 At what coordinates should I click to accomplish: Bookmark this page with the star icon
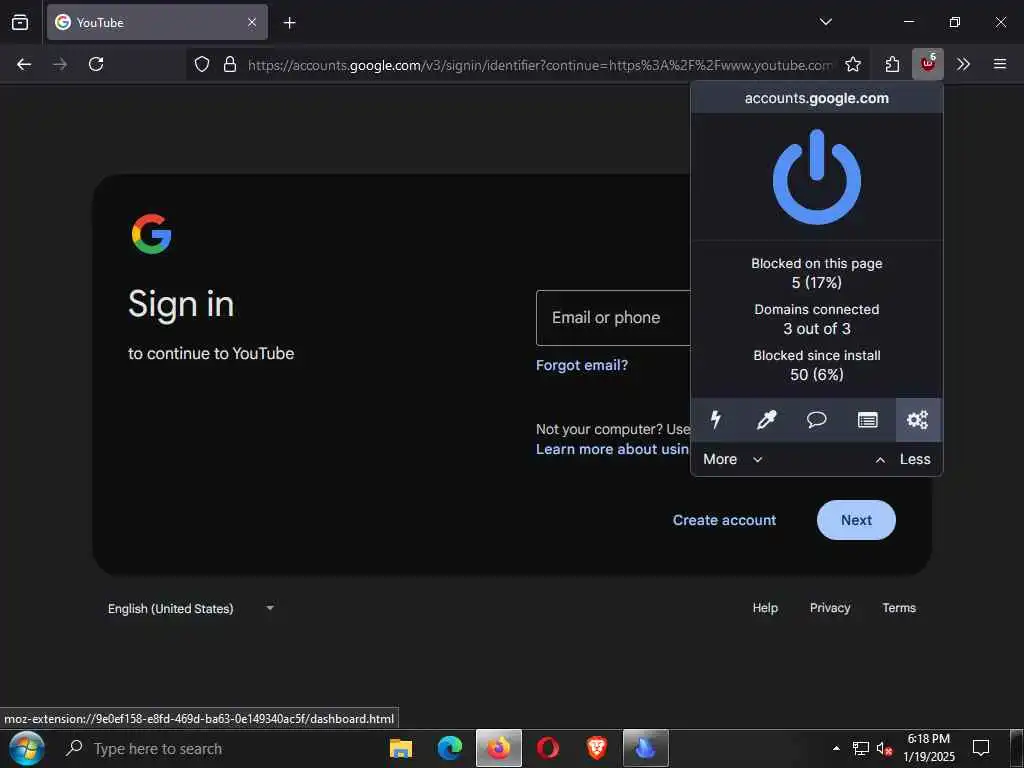(x=852, y=64)
